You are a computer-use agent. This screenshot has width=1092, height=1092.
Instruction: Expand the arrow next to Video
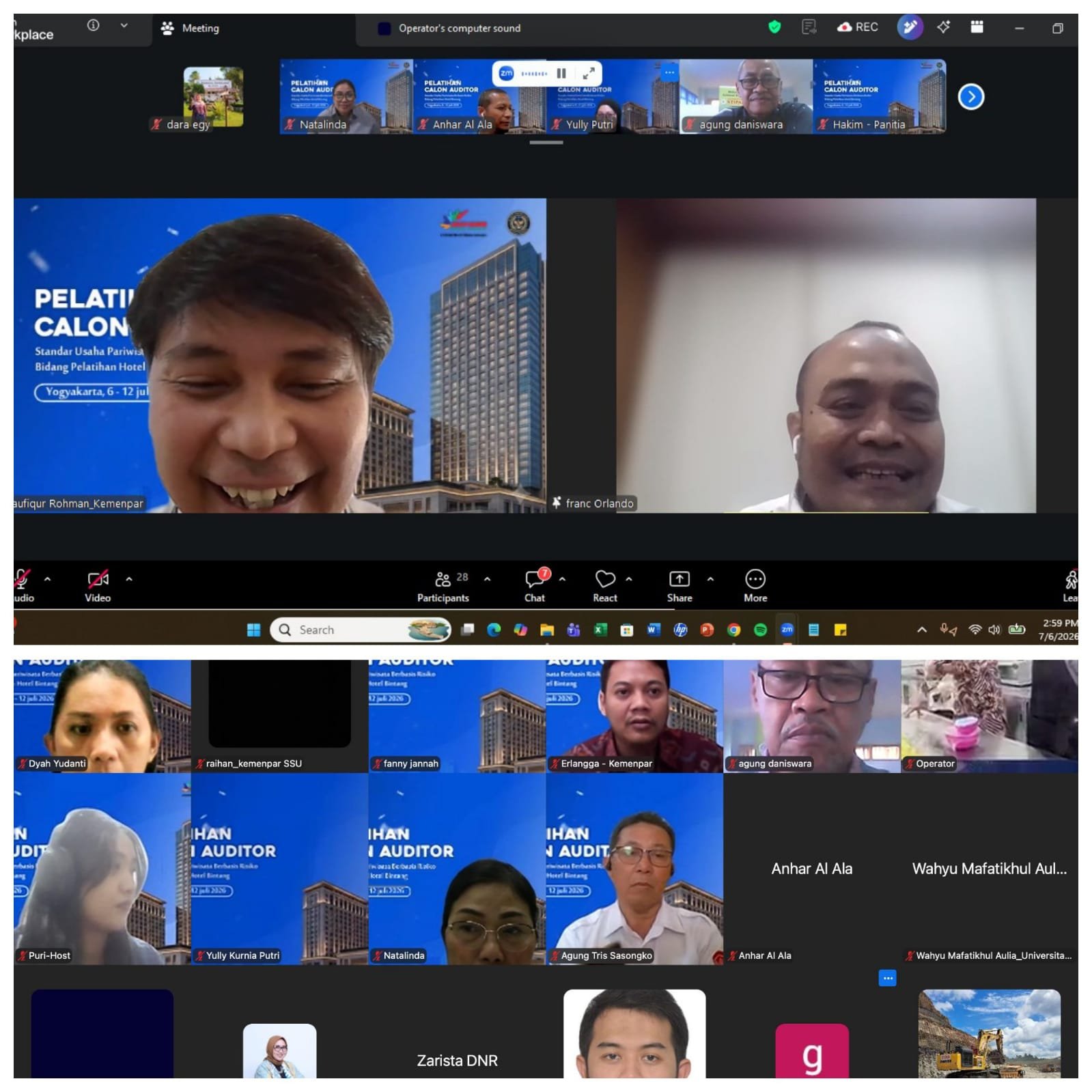click(x=129, y=579)
